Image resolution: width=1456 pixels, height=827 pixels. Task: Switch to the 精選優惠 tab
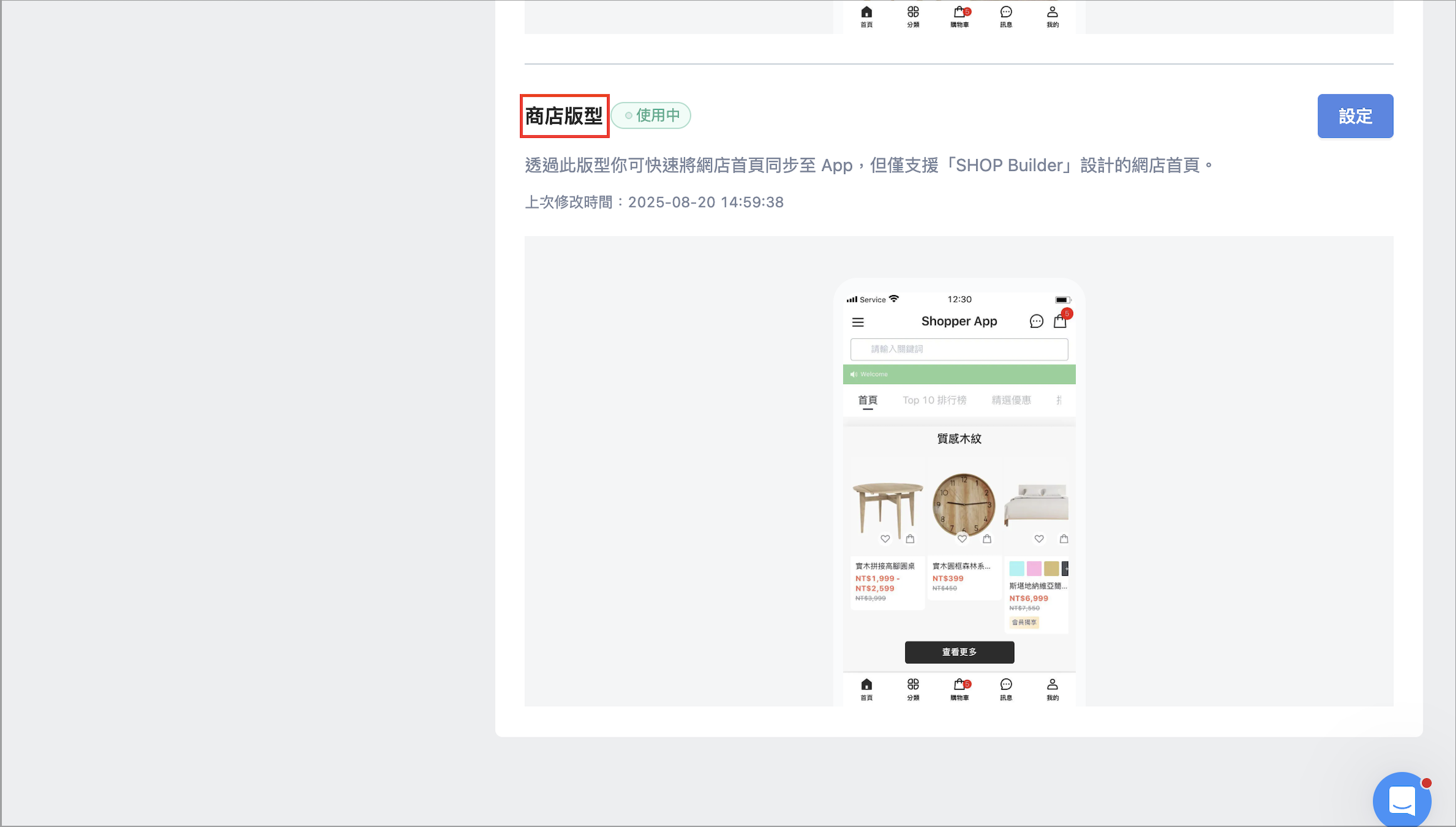[x=1011, y=400]
